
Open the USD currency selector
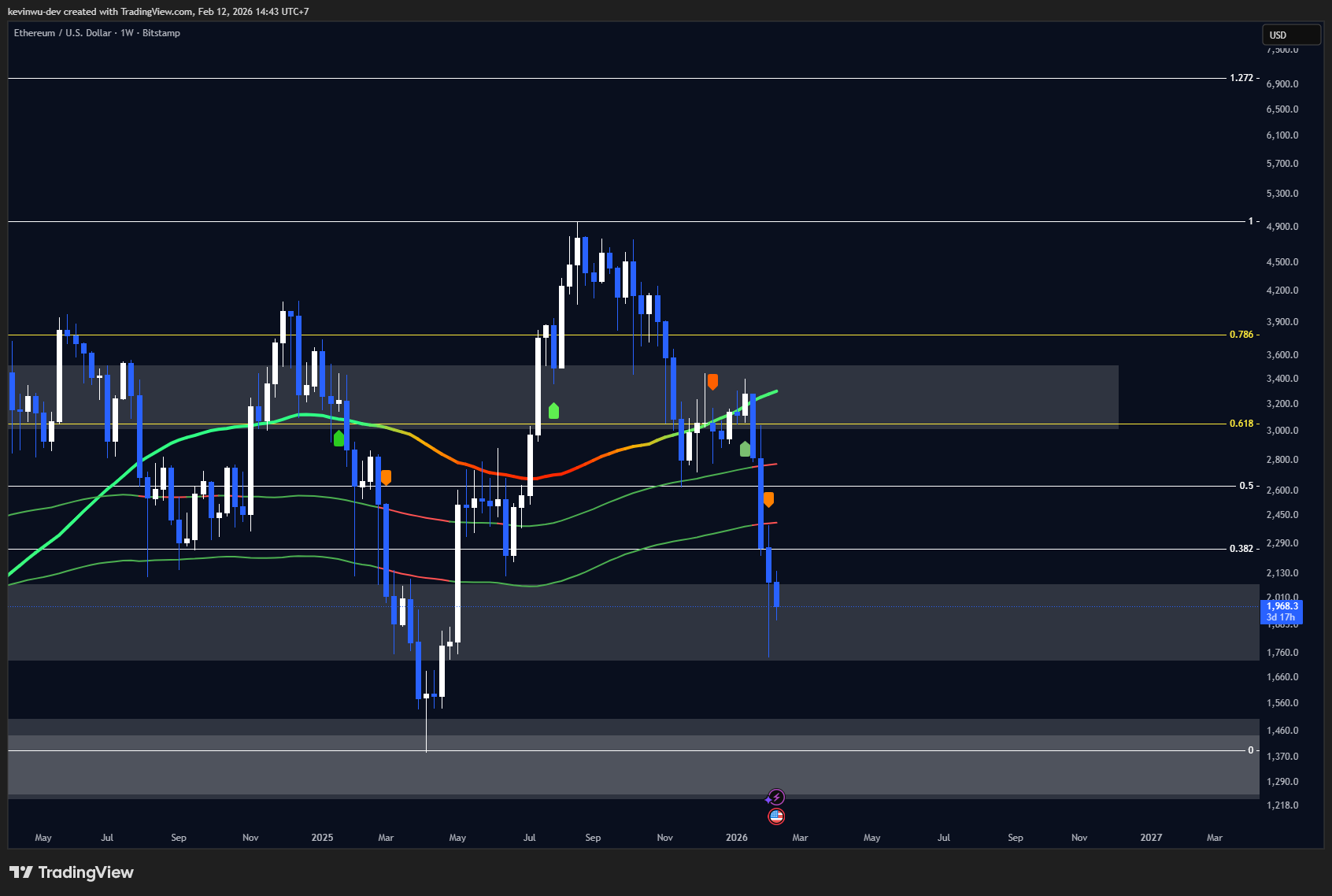pos(1291,35)
